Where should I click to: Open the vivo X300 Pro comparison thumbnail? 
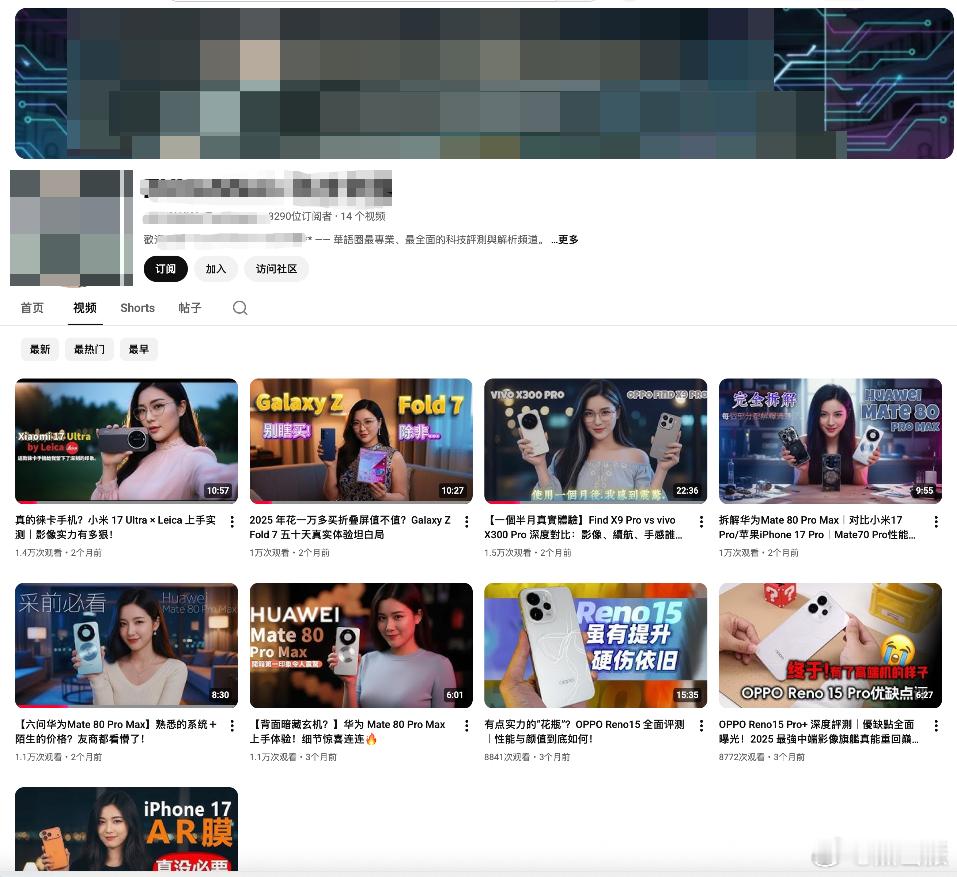(x=596, y=441)
